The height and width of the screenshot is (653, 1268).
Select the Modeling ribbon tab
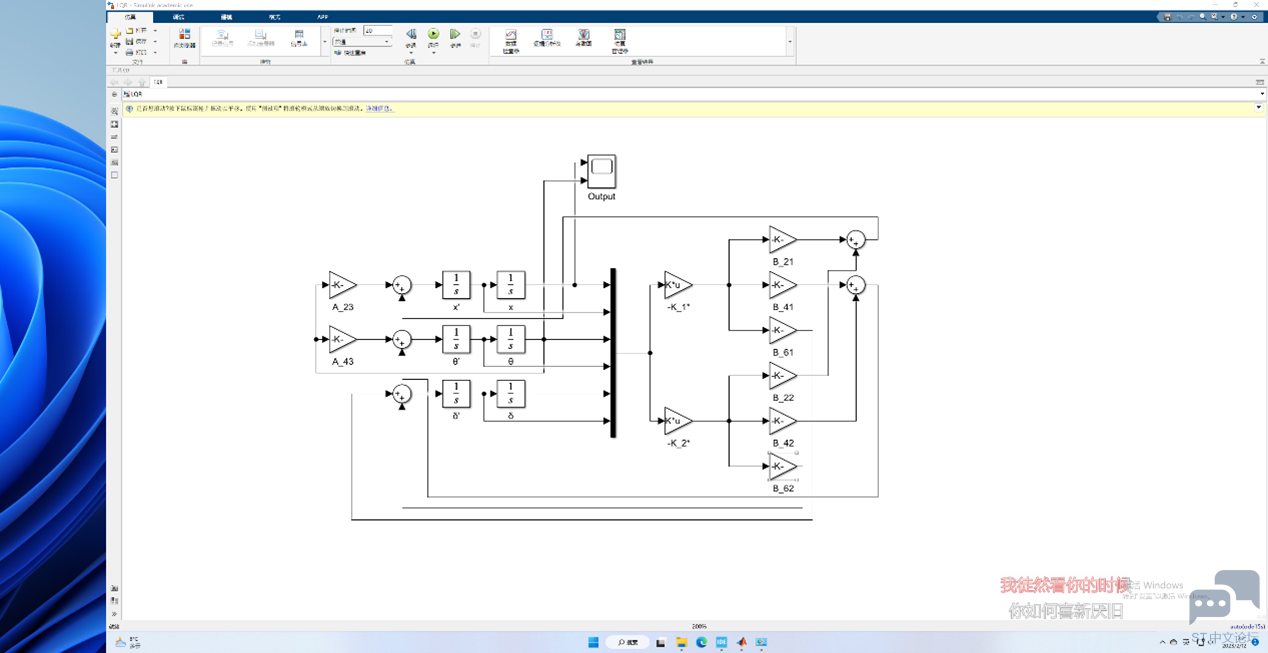[x=227, y=17]
